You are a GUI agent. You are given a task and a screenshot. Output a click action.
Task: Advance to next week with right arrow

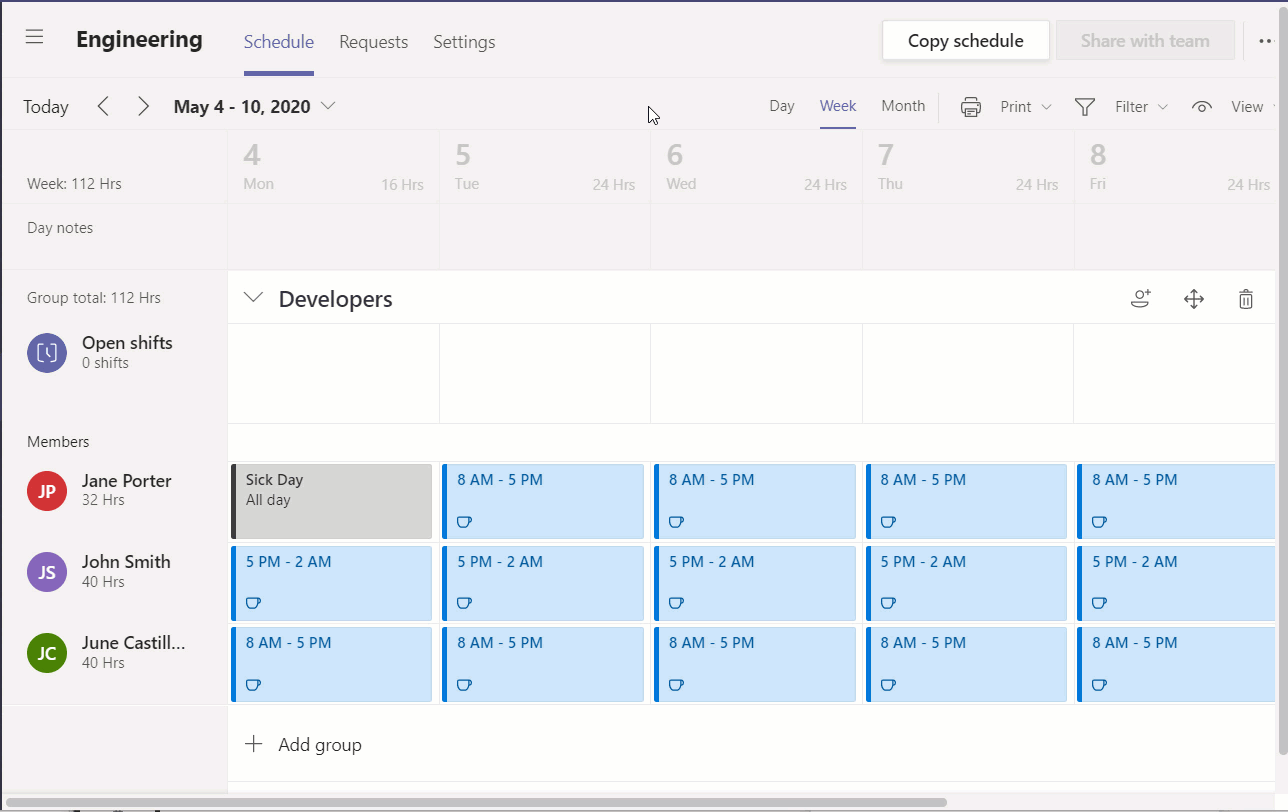coord(142,106)
